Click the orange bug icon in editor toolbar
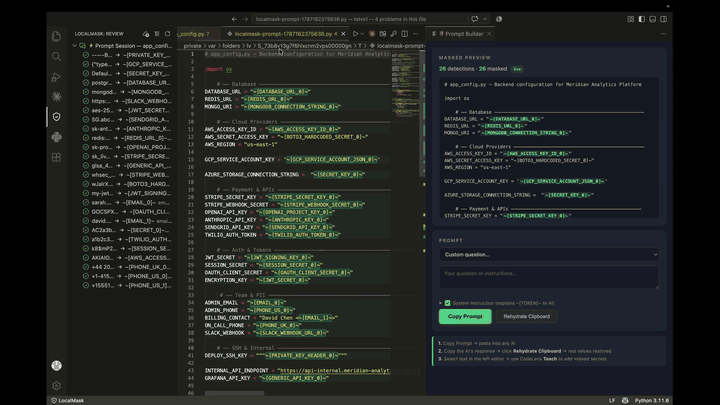The width and height of the screenshot is (720, 405). (372, 34)
